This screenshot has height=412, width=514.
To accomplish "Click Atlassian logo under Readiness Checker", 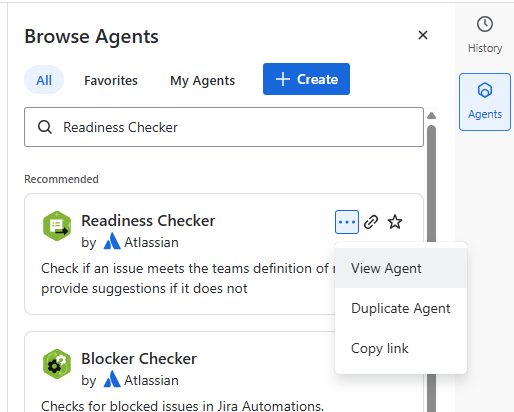I will pyautogui.click(x=112, y=241).
